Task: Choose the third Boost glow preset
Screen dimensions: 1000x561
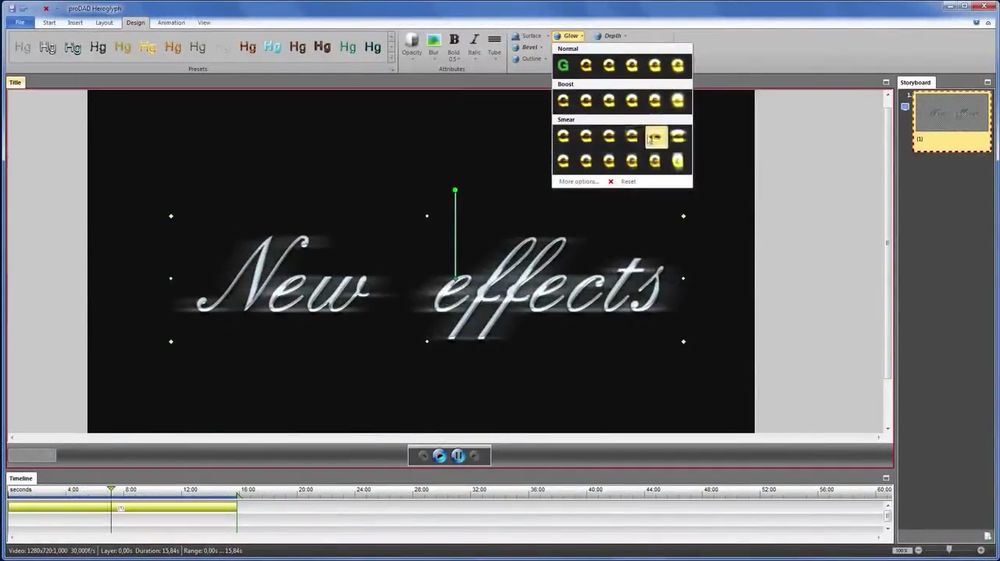Action: point(609,100)
